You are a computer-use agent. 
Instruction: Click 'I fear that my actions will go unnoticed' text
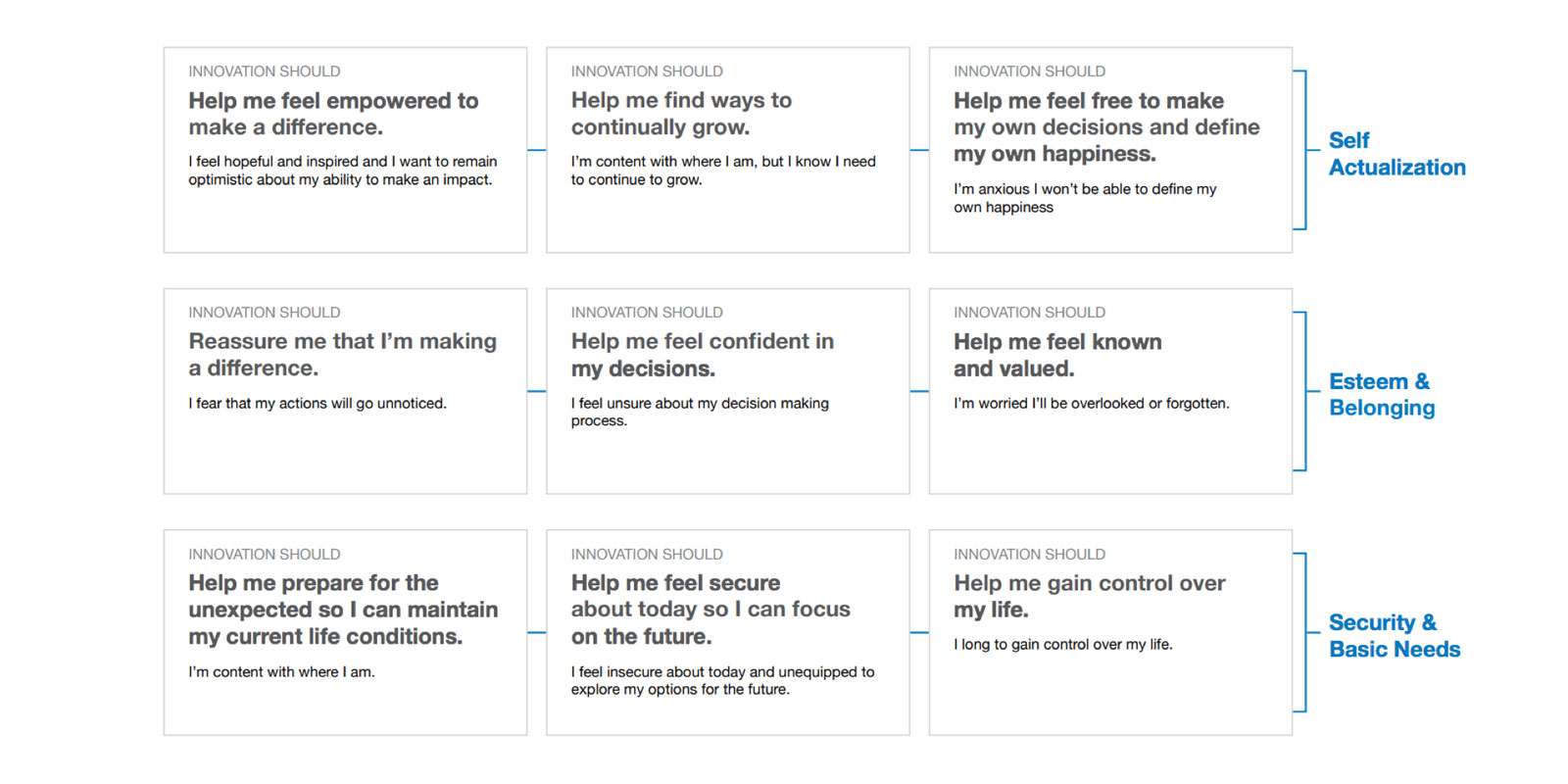[x=318, y=403]
